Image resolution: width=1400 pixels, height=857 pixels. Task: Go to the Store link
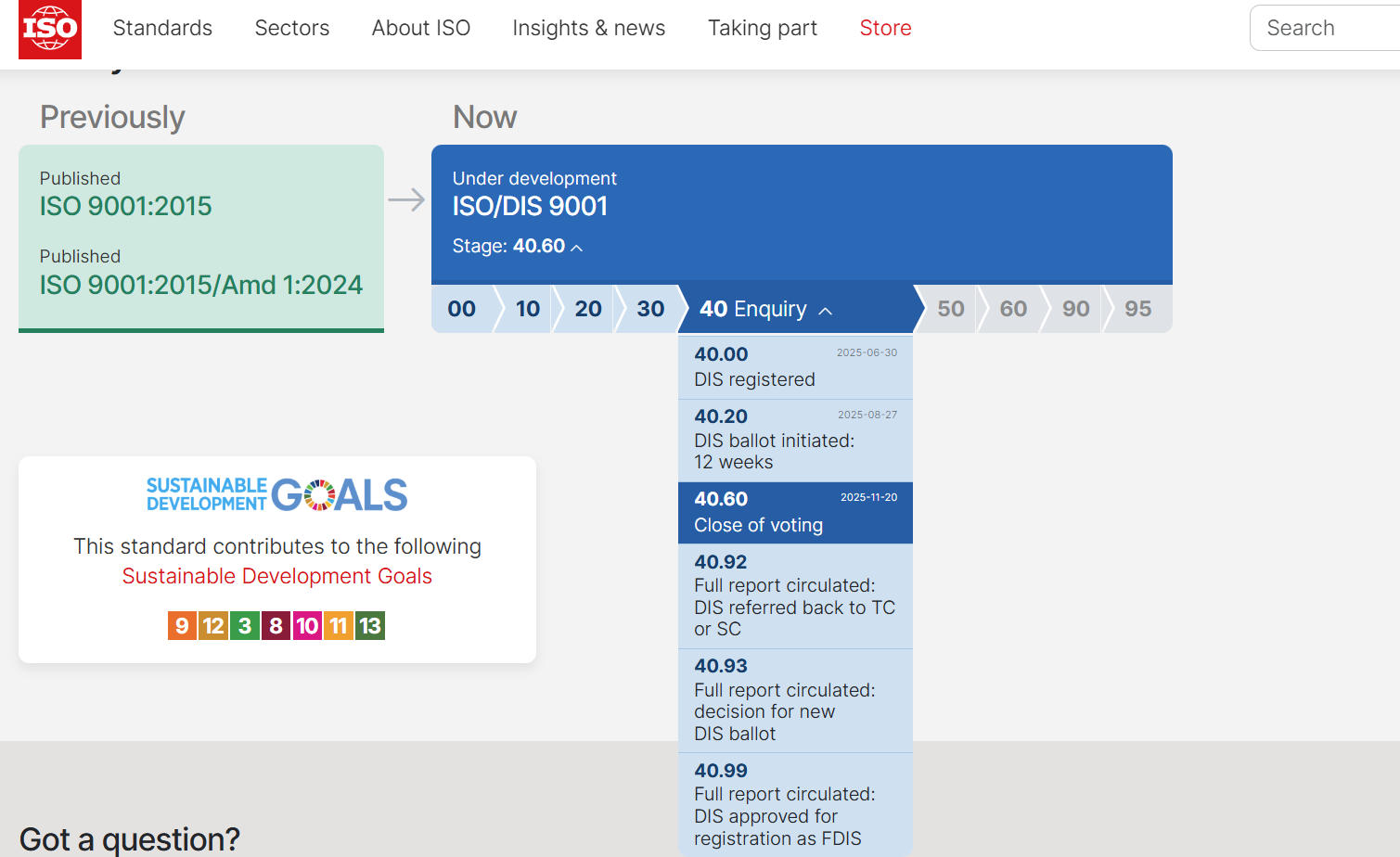885,28
